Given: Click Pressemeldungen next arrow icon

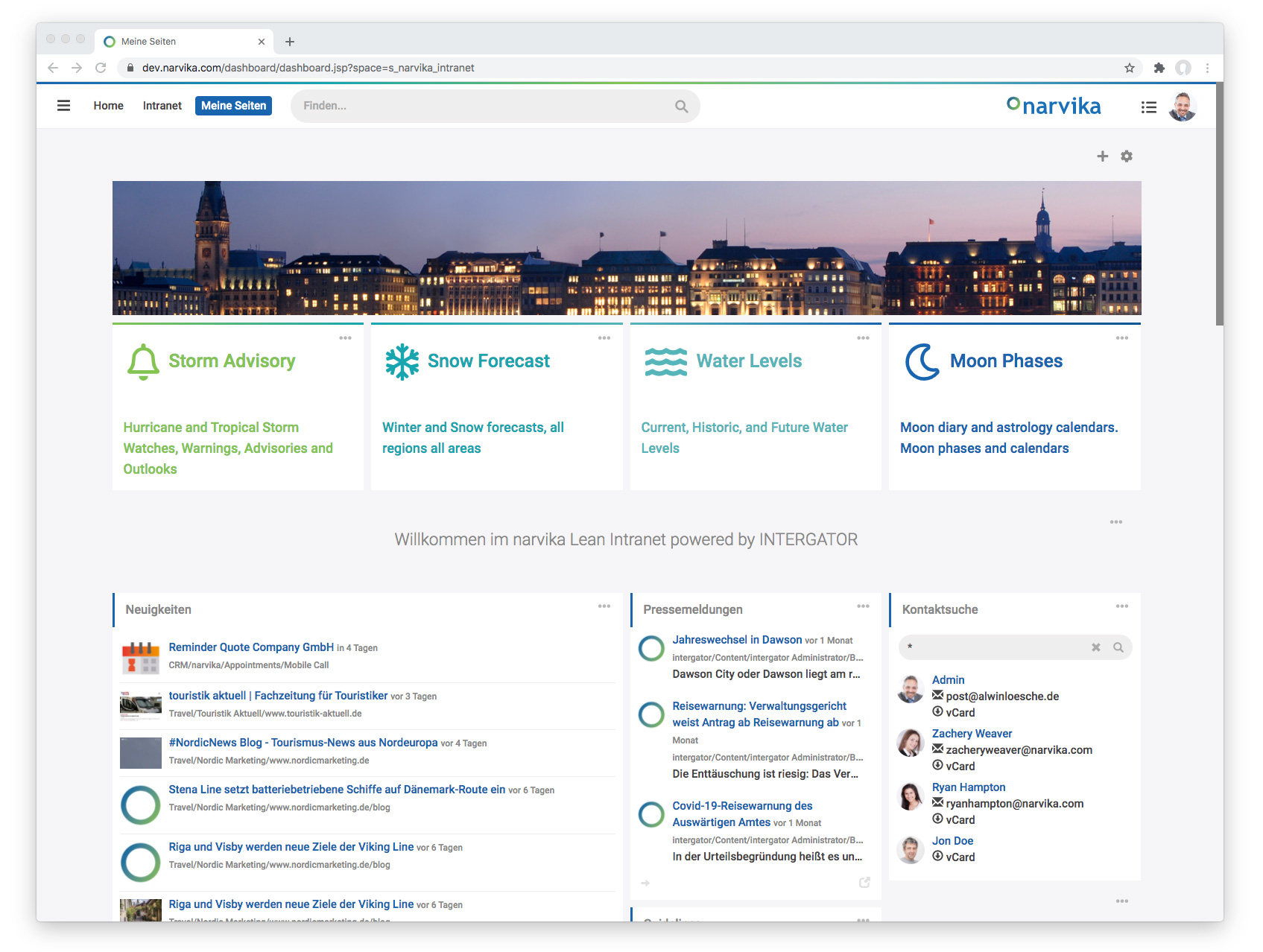Looking at the screenshot, I should click(645, 883).
